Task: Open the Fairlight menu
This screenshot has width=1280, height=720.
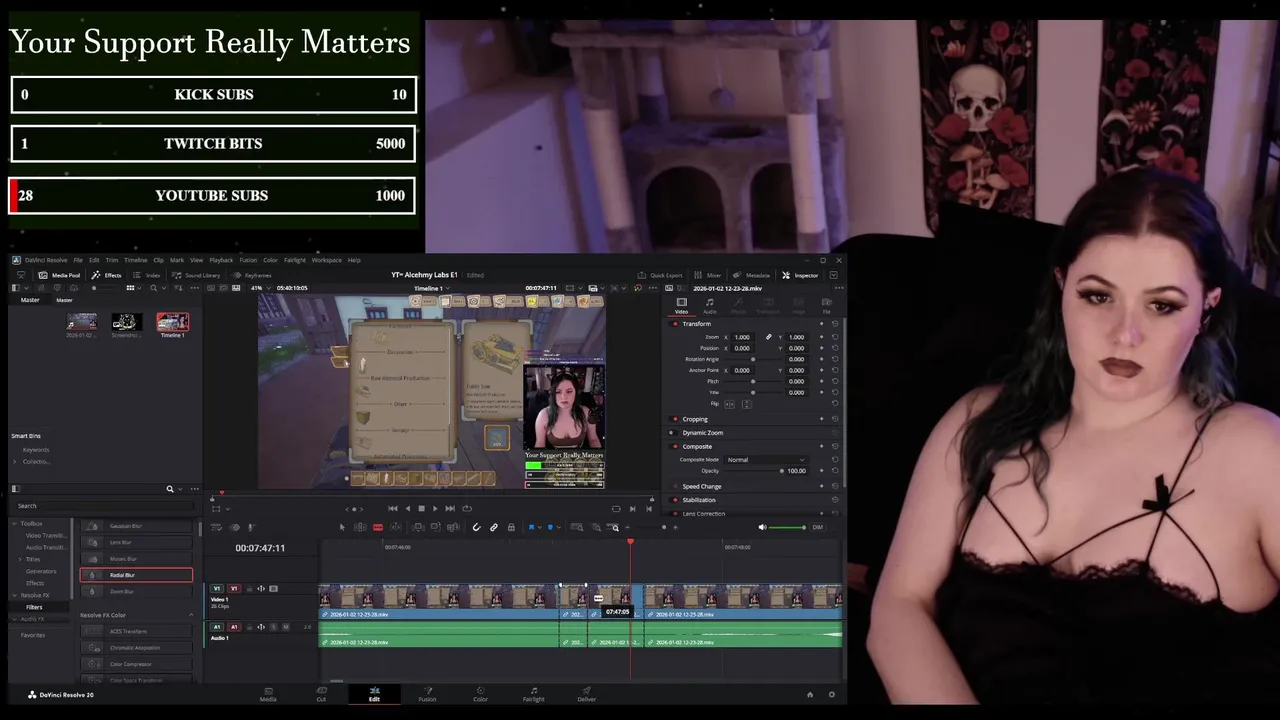Action: (x=295, y=260)
